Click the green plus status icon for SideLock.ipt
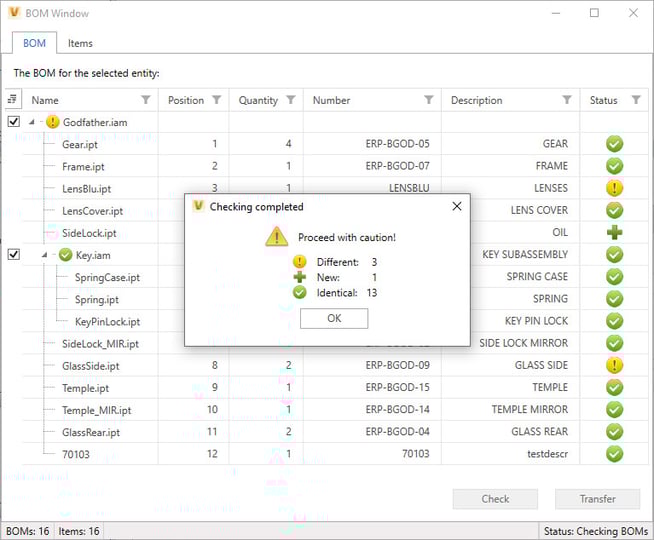The height and width of the screenshot is (540, 654). tap(614, 232)
